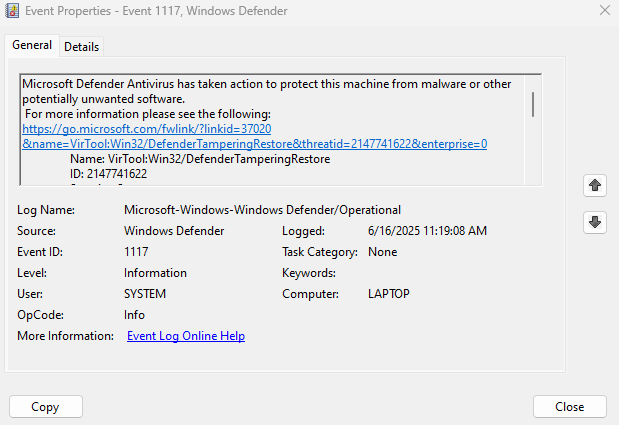Click the Close button
619x425 pixels.
pos(569,406)
